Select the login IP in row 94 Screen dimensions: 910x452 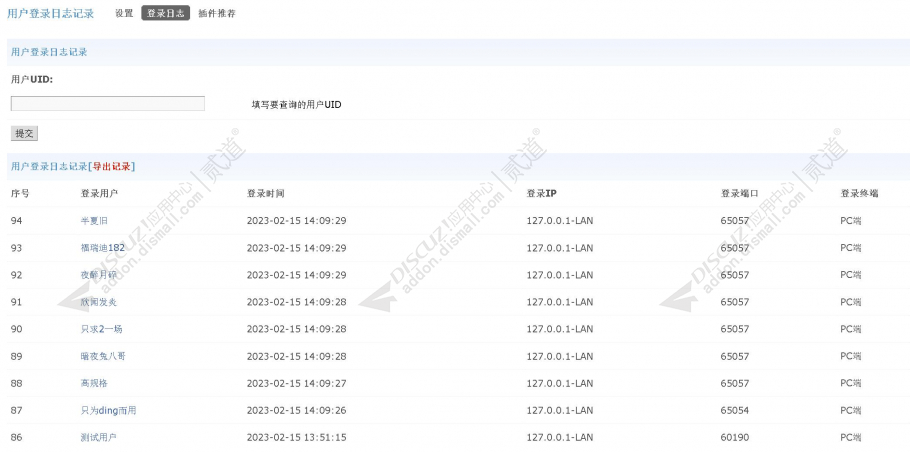pos(560,221)
